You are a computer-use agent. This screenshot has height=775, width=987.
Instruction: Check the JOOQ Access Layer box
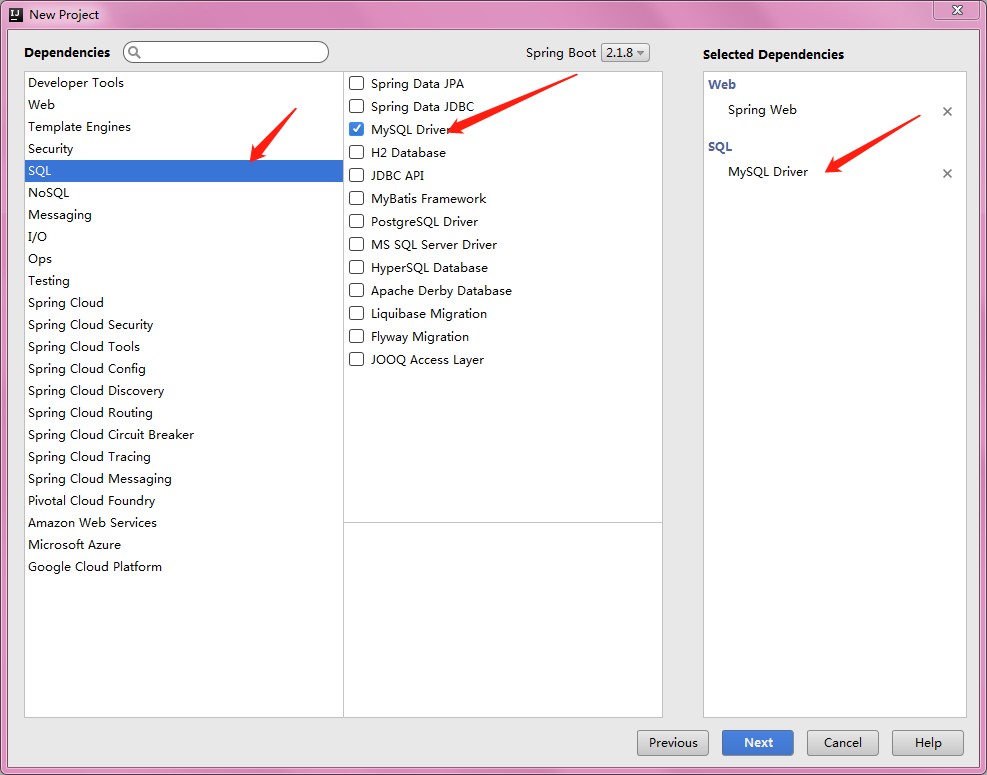point(356,359)
